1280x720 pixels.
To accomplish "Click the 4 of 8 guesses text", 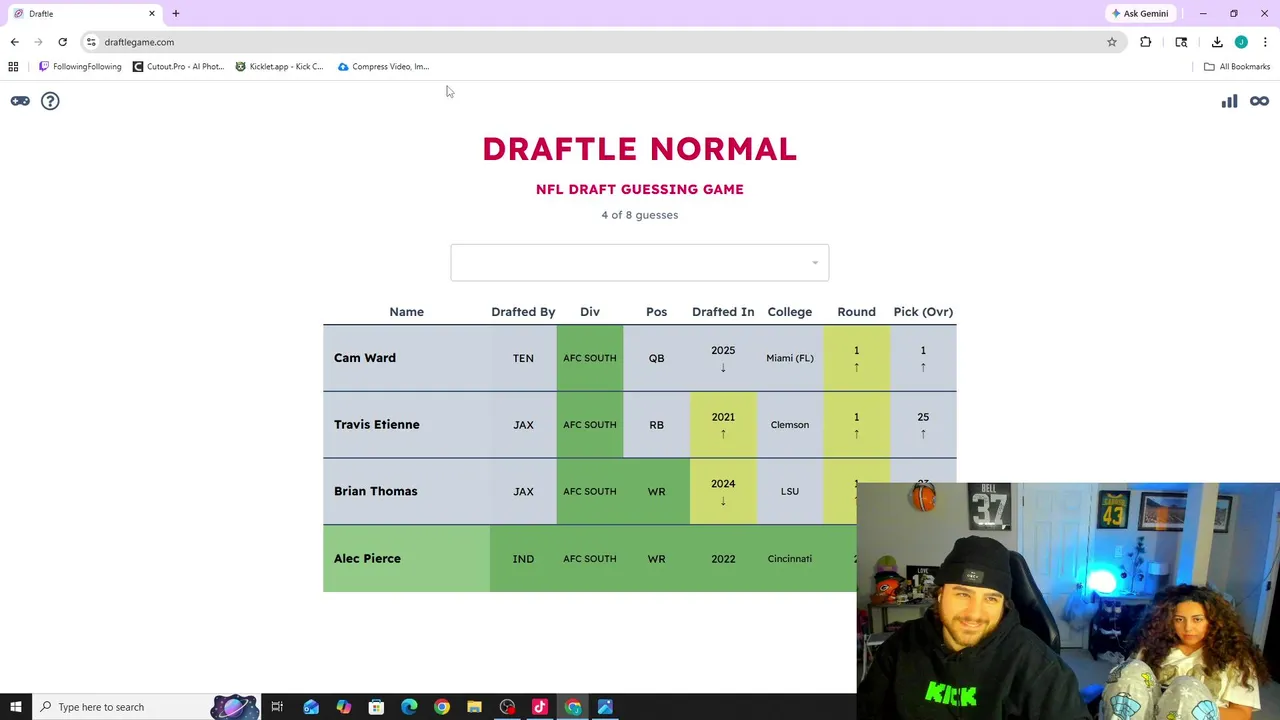I will click(640, 215).
